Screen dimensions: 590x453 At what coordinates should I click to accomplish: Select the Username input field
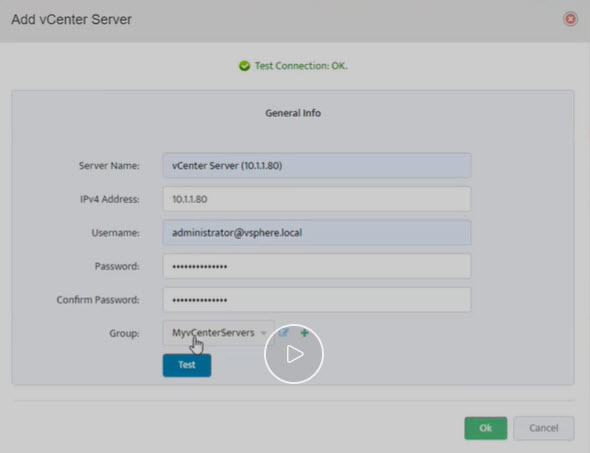317,233
